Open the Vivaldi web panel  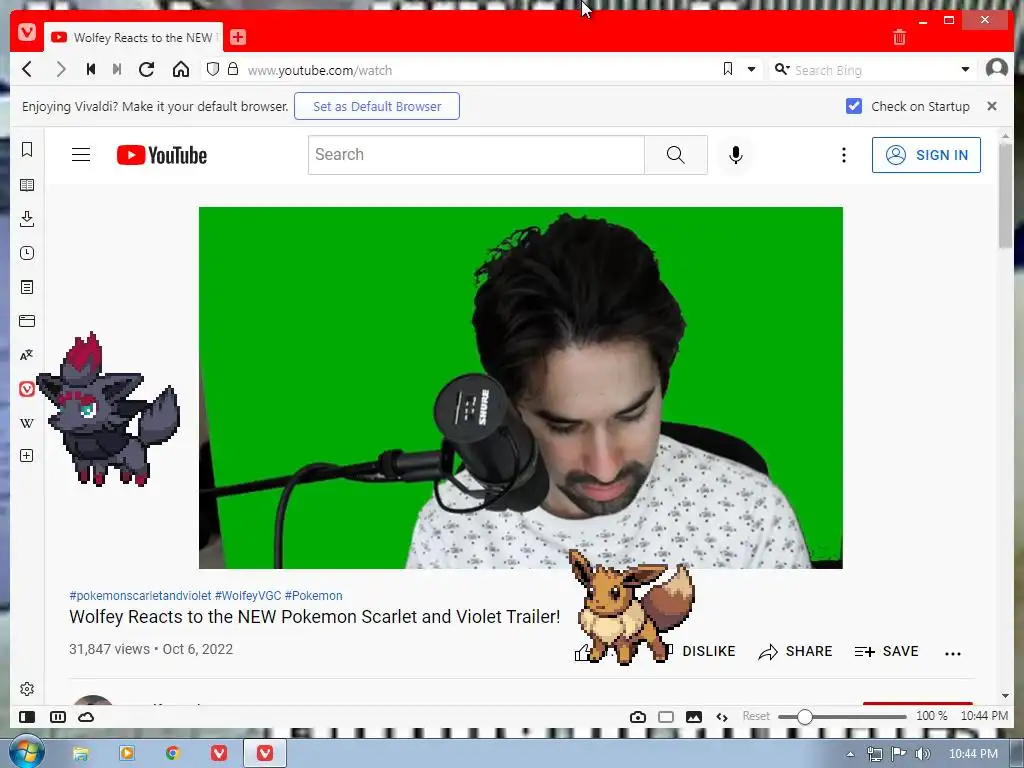click(27, 389)
